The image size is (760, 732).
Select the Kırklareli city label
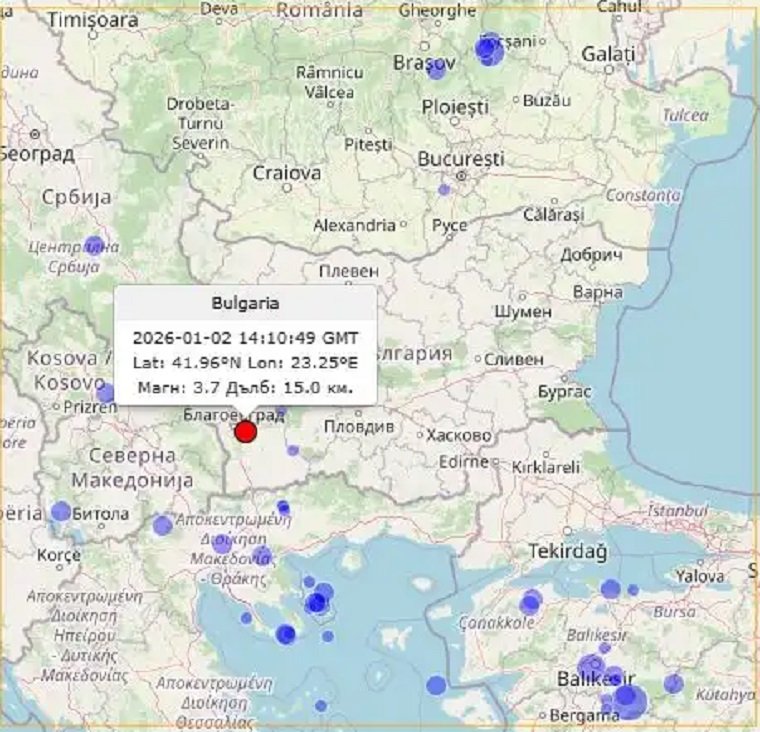[x=546, y=467]
